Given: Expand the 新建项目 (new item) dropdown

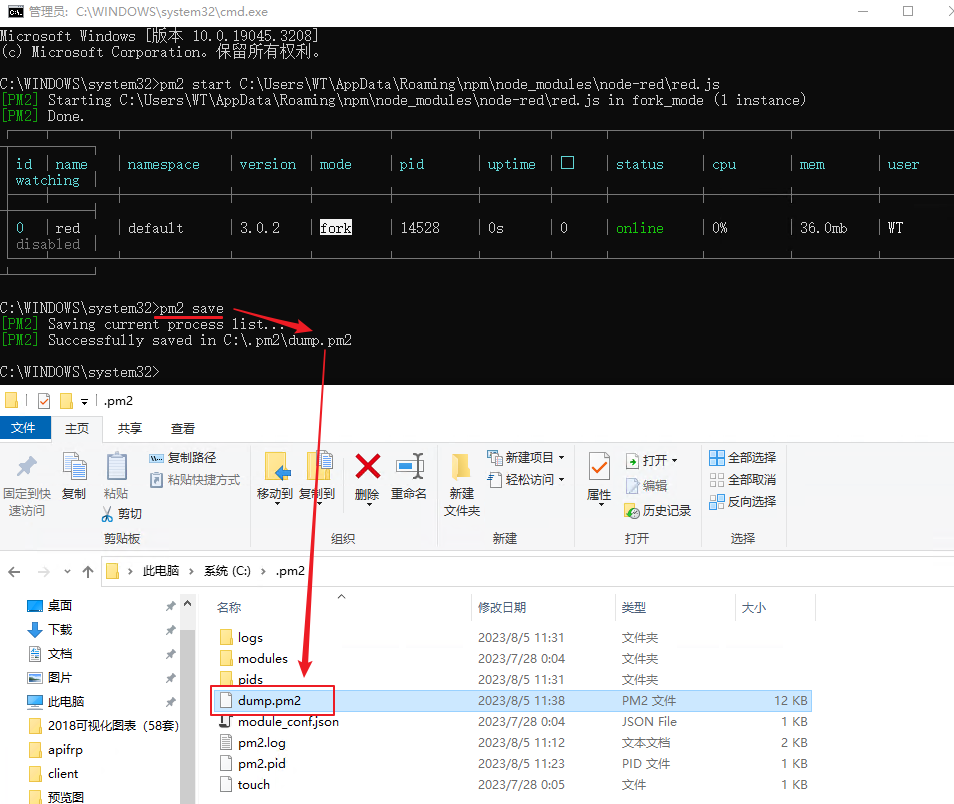Looking at the screenshot, I should pyautogui.click(x=562, y=458).
